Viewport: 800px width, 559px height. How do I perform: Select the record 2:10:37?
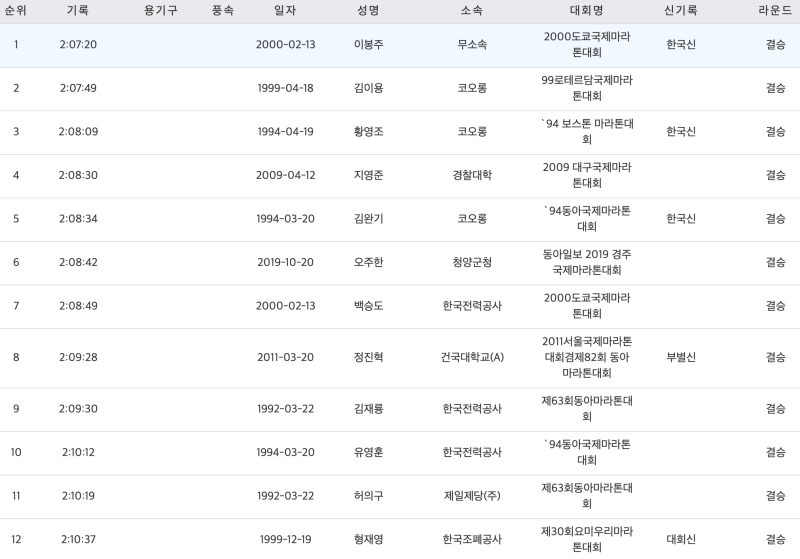click(78, 539)
